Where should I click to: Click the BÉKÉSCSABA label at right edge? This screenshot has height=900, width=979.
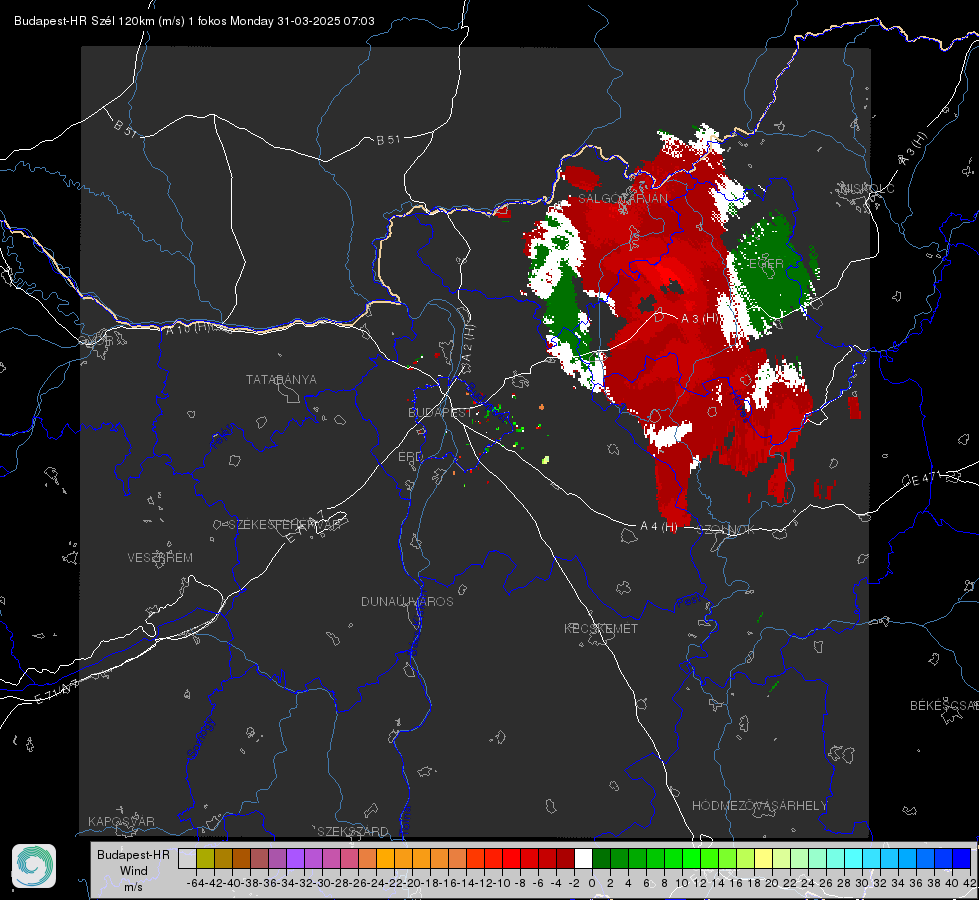pos(944,705)
